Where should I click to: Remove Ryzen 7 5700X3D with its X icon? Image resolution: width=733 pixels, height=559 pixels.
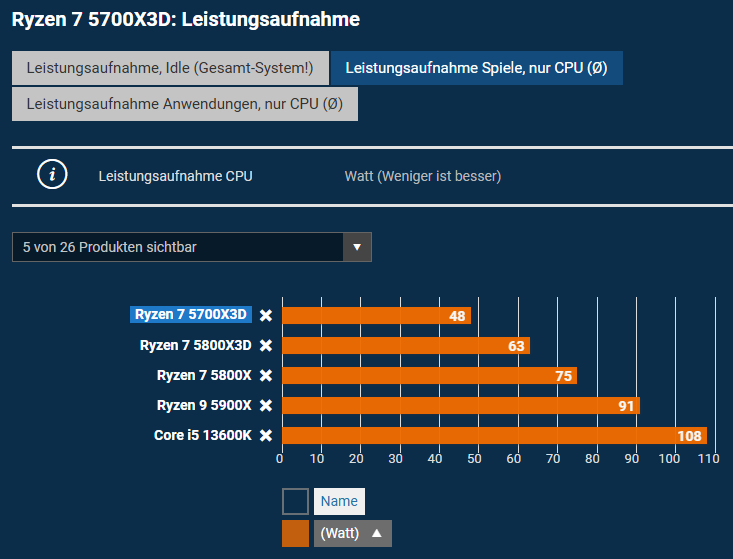(266, 315)
